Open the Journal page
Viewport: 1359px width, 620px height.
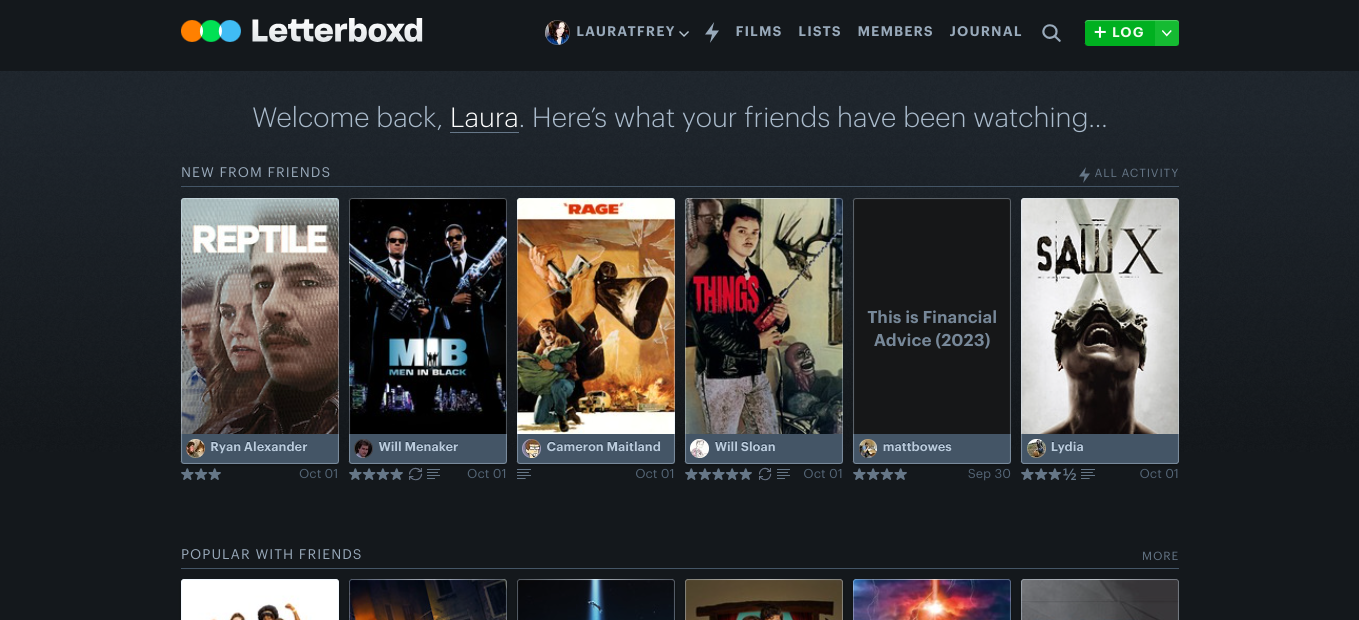(x=985, y=32)
